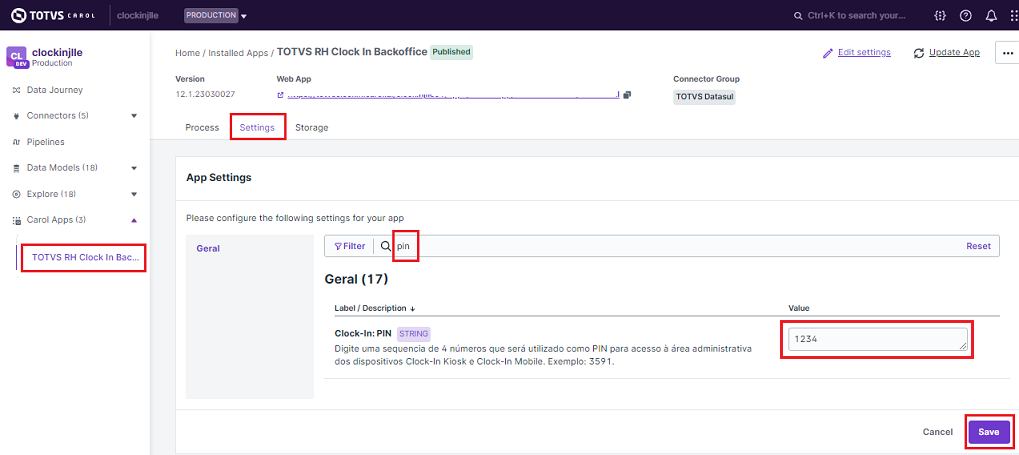Viewport: 1019px width, 455px height.
Task: Click Edit settings link
Action: tap(864, 52)
